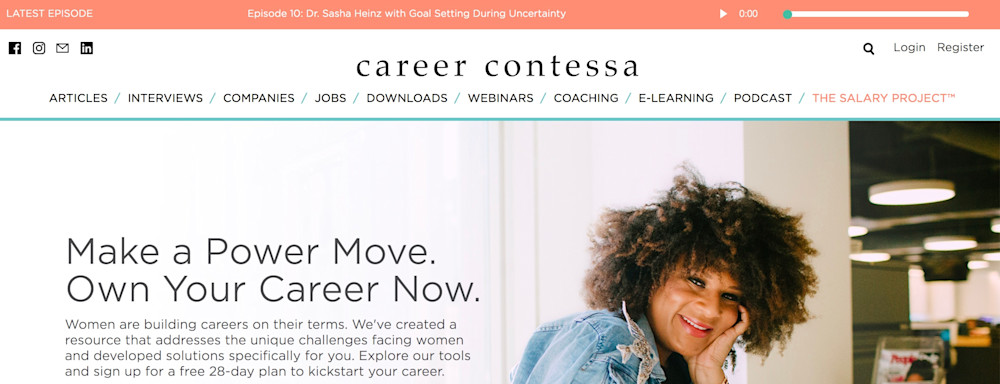
Task: Click the Career Contessa logo
Action: [497, 66]
